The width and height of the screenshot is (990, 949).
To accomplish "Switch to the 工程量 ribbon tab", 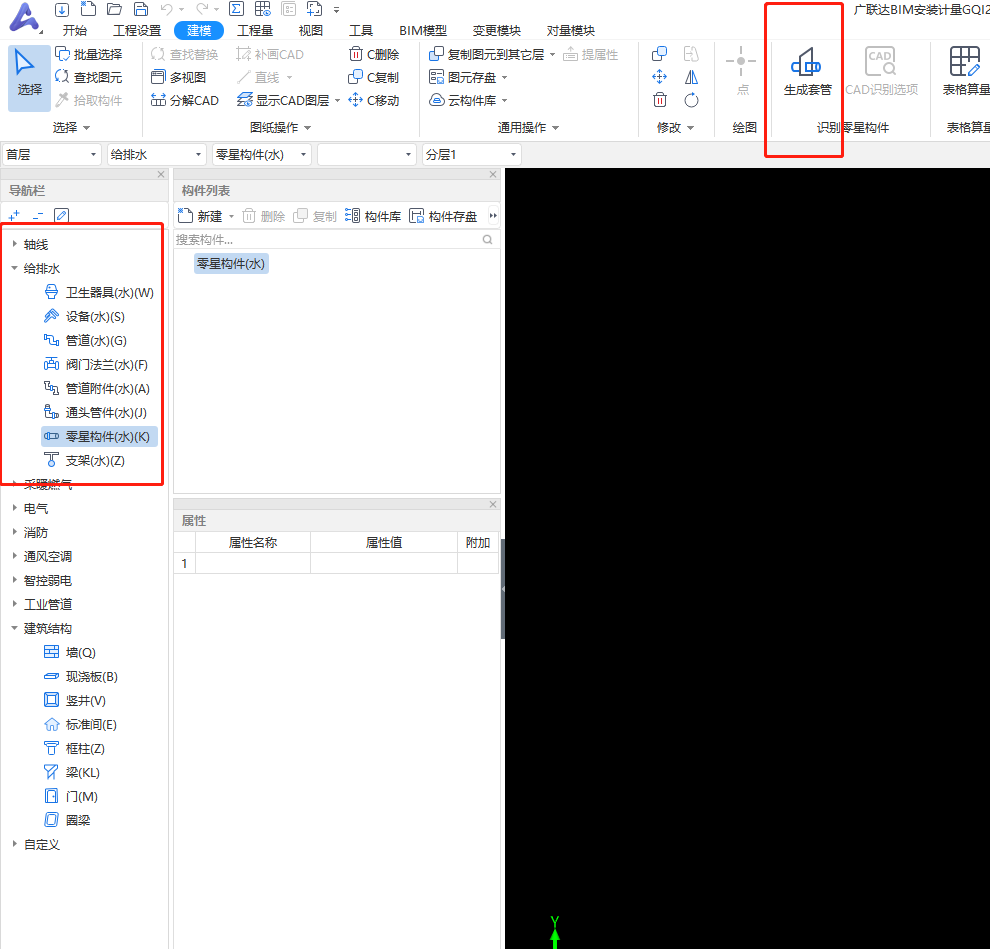I will (x=255, y=30).
